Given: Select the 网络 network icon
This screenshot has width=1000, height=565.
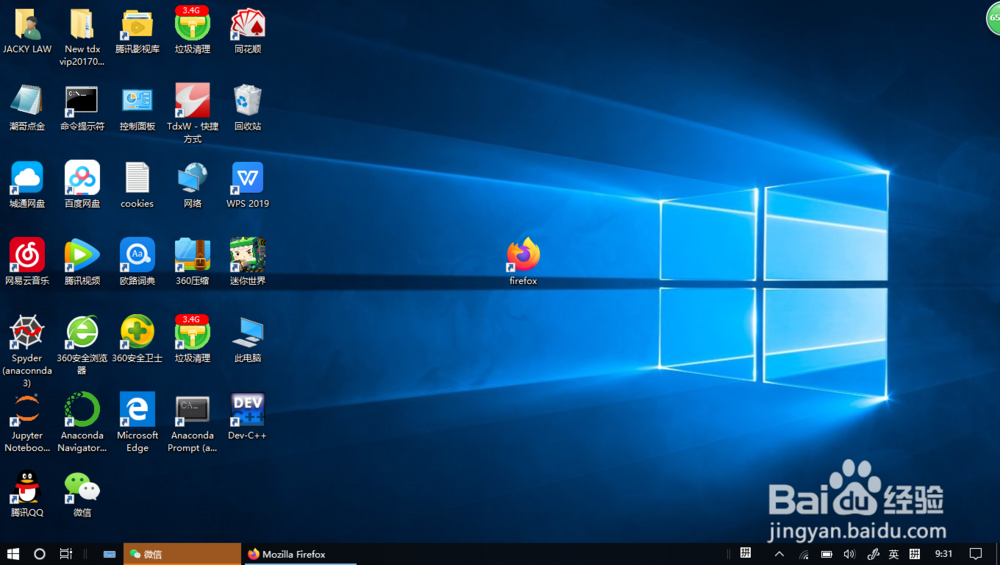Looking at the screenshot, I should click(192, 178).
